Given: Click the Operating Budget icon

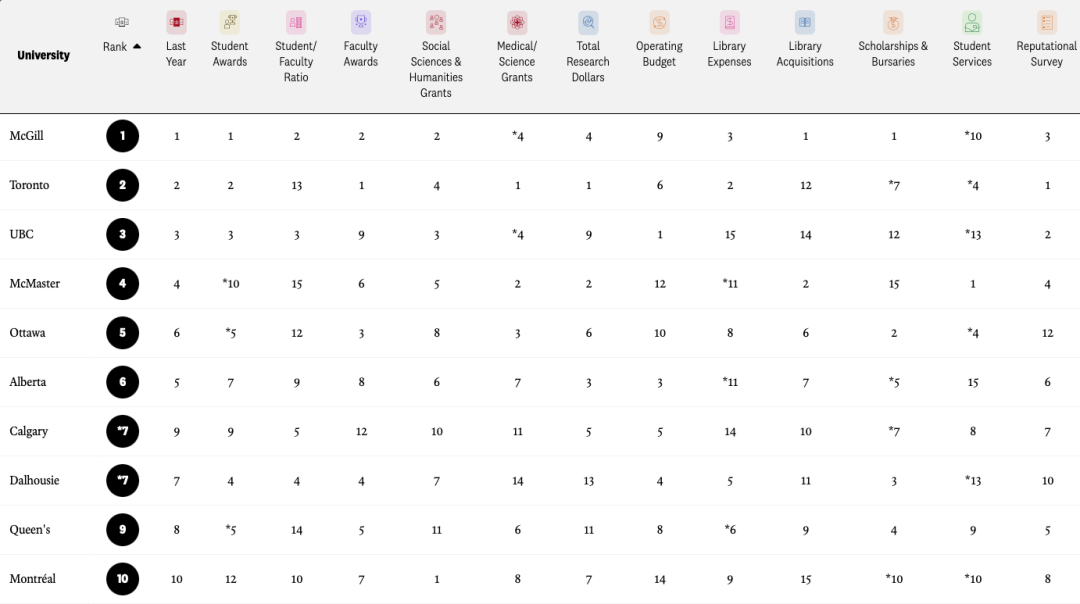Looking at the screenshot, I should coord(659,23).
